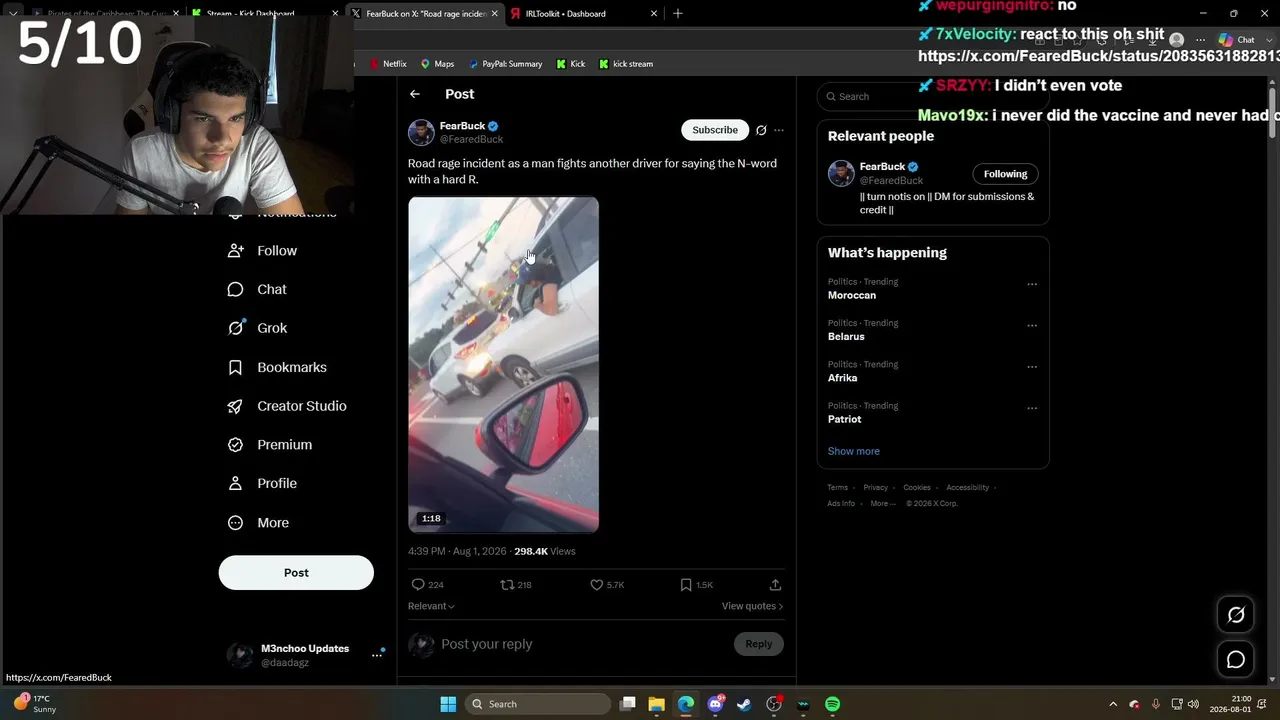Open Spotify from the taskbar
1280x720 pixels.
tap(833, 704)
